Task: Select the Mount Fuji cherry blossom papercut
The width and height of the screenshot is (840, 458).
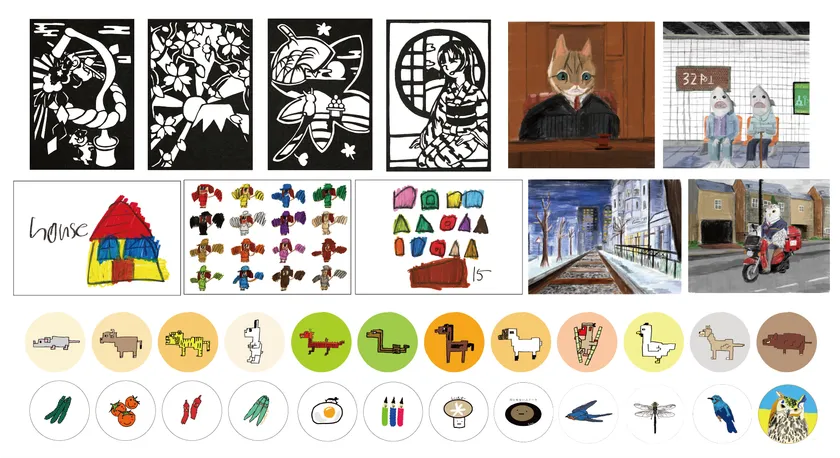Action: pyautogui.click(x=200, y=94)
